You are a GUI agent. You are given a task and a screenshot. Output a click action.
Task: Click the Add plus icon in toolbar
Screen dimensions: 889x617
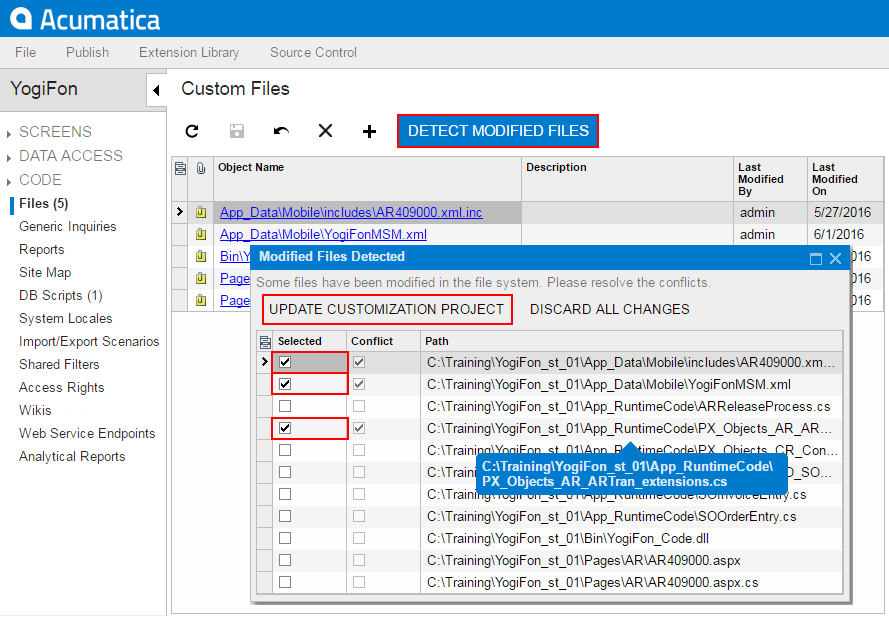(369, 131)
